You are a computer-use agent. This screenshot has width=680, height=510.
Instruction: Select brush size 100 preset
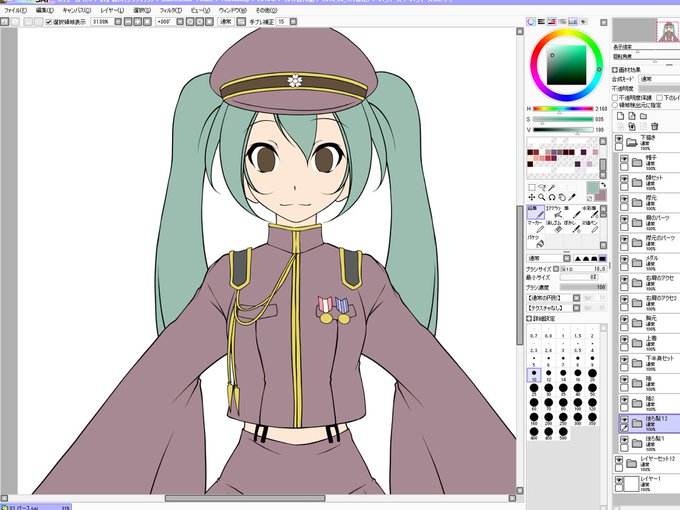coord(578,404)
